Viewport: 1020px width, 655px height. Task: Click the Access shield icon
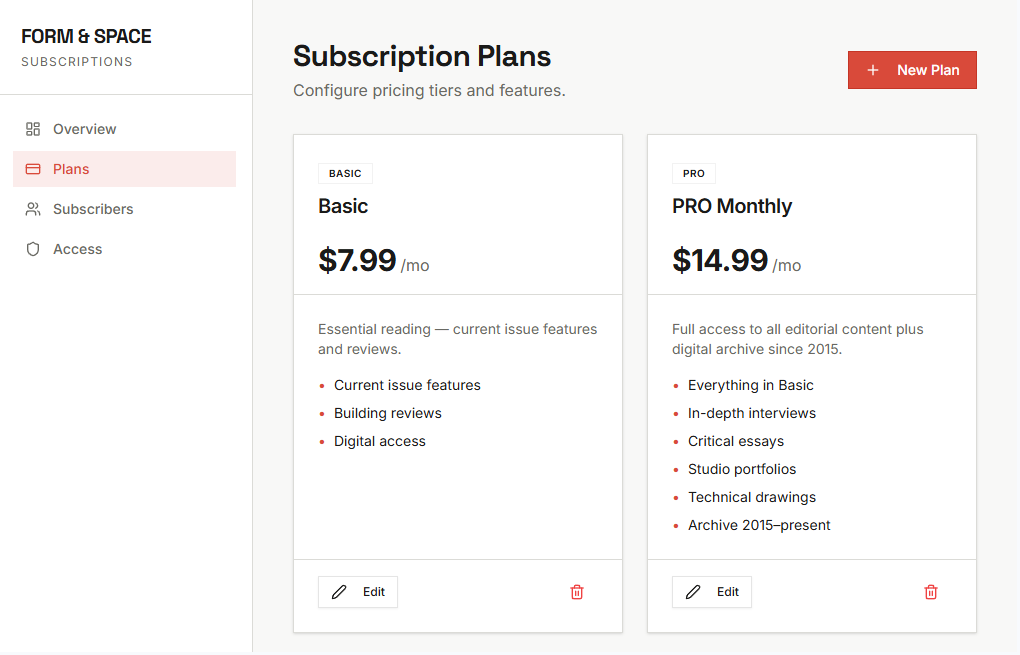(33, 249)
